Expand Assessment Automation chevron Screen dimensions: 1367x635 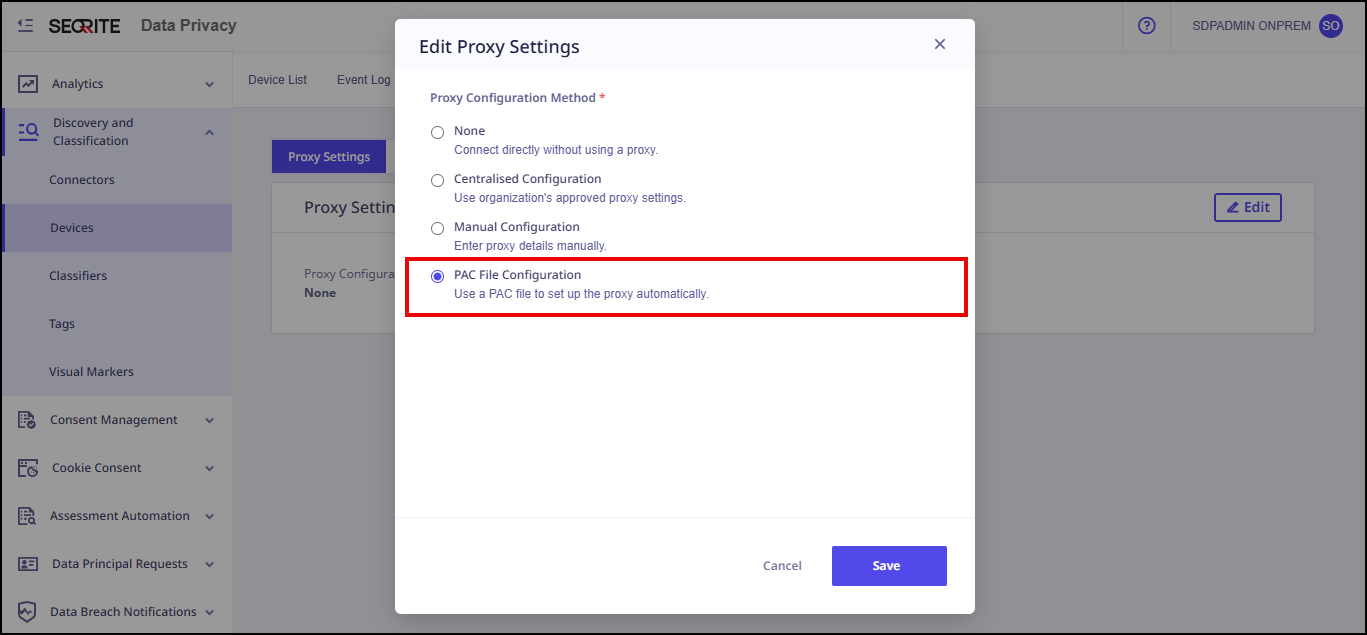coord(209,517)
